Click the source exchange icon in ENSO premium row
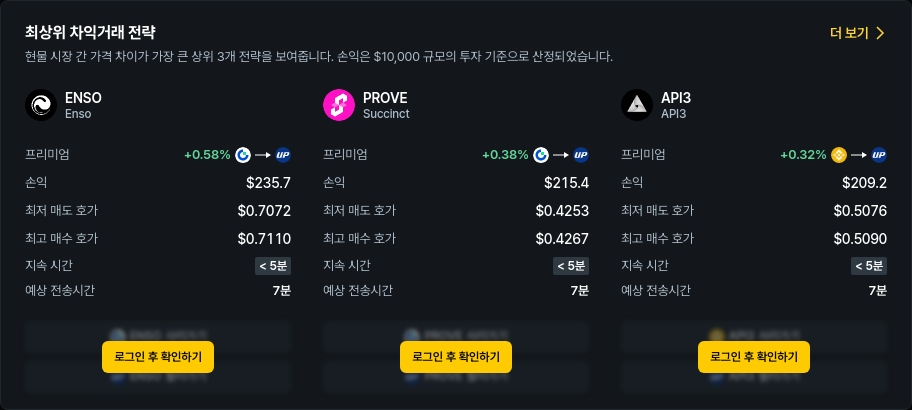This screenshot has height=410, width=912. coord(243,155)
